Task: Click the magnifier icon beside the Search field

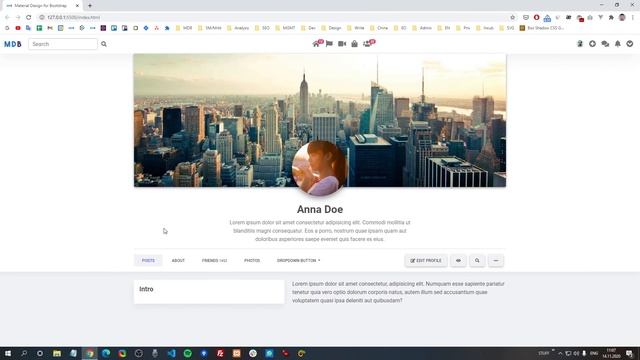Action: click(104, 44)
